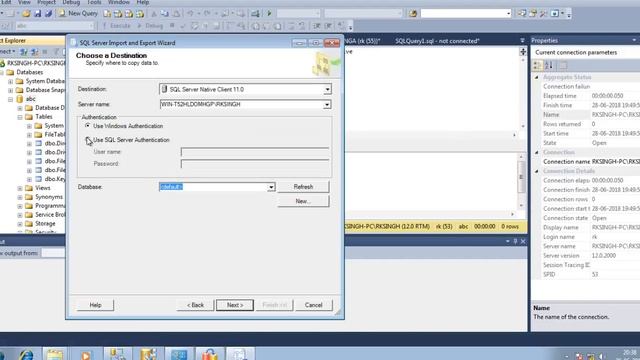The width and height of the screenshot is (640, 360).
Task: Click the Connect dropdown in Object Explorer
Action: 7,52
